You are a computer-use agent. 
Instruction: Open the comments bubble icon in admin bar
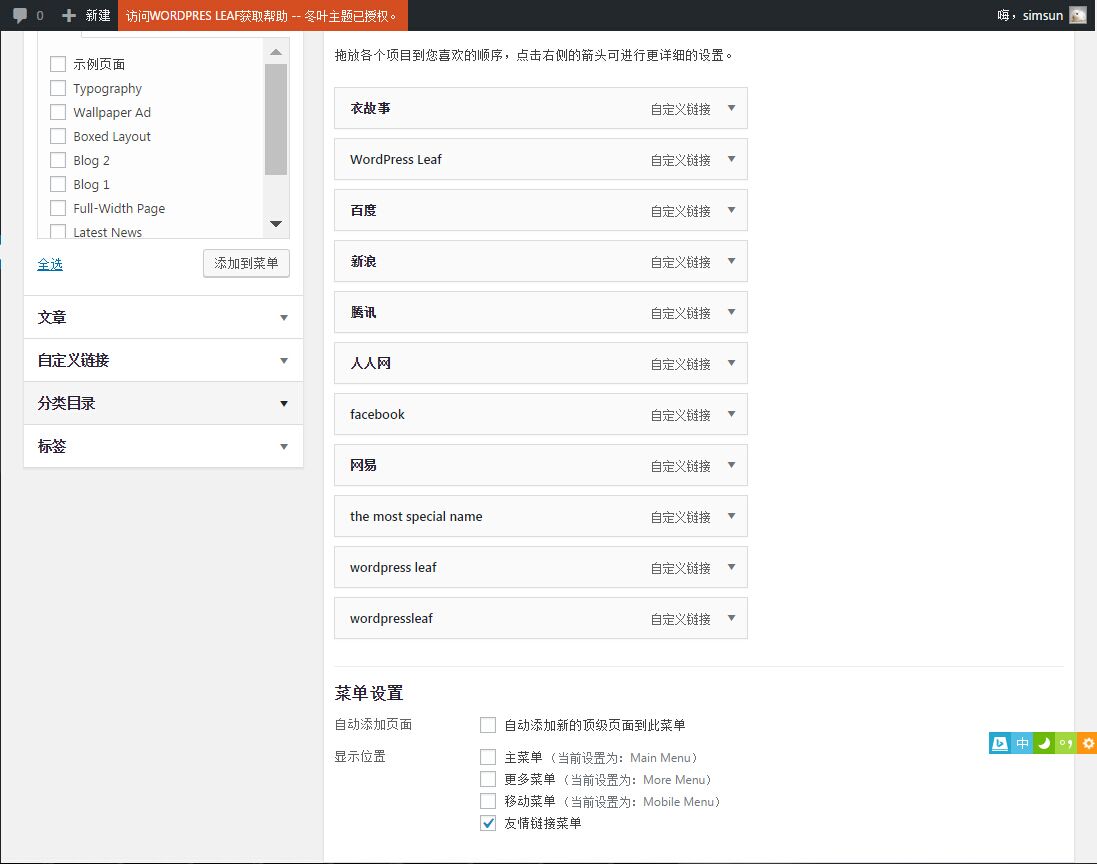[20, 15]
